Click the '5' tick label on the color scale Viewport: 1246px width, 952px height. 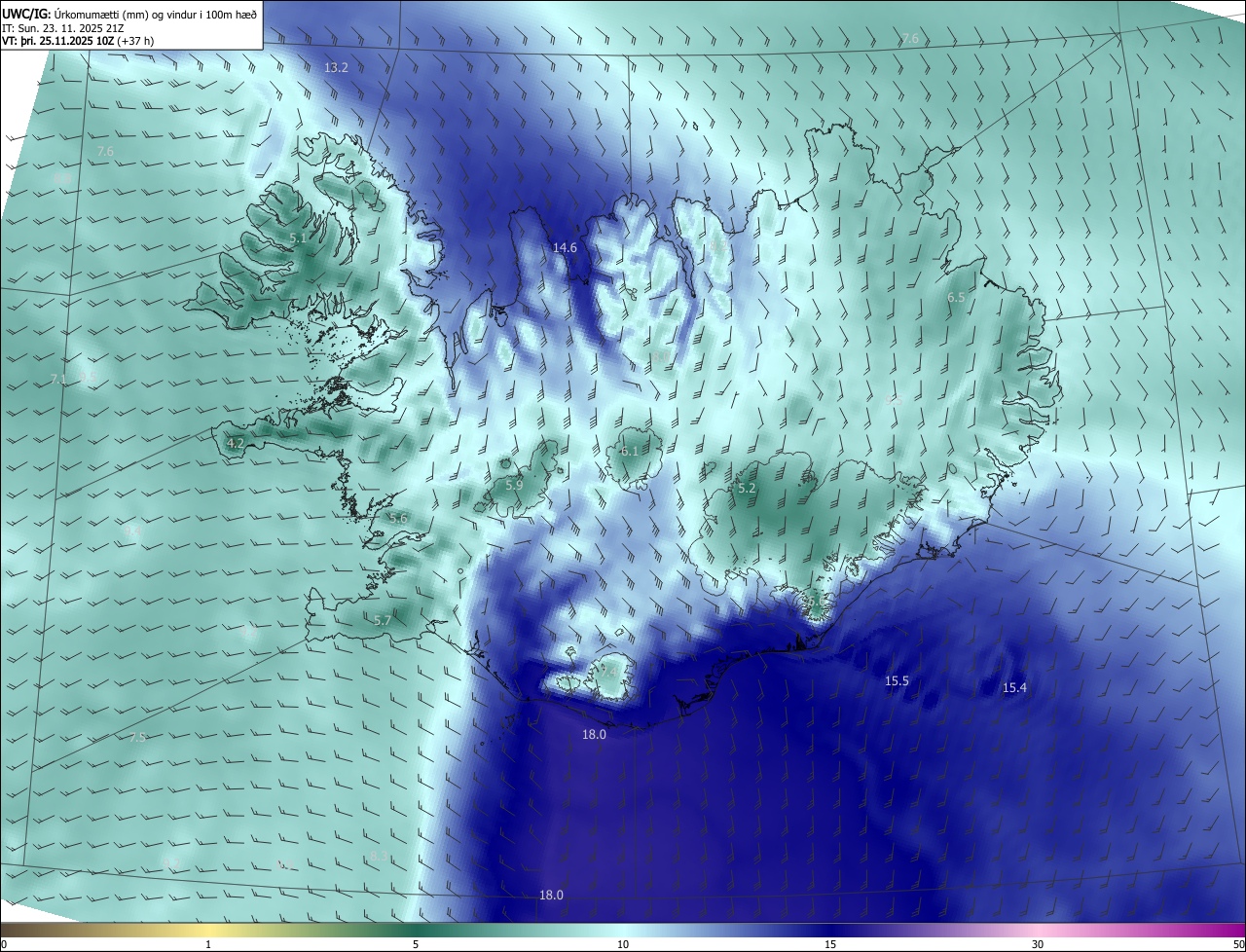[416, 945]
